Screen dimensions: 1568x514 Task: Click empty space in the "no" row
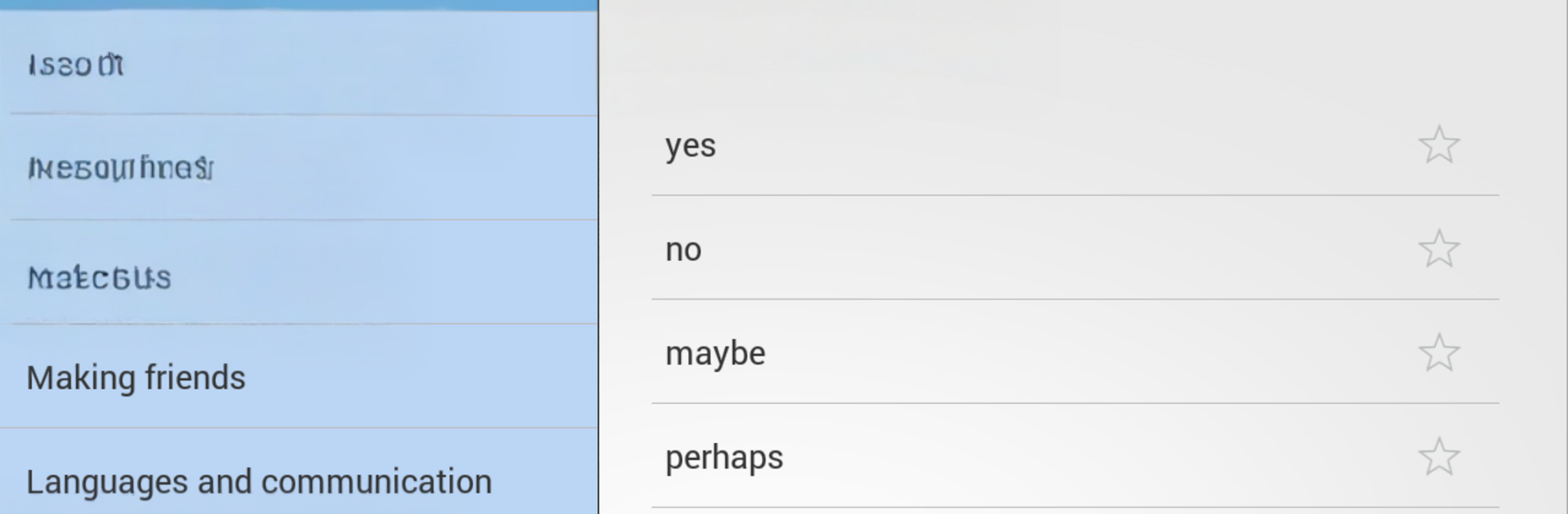click(x=1062, y=250)
